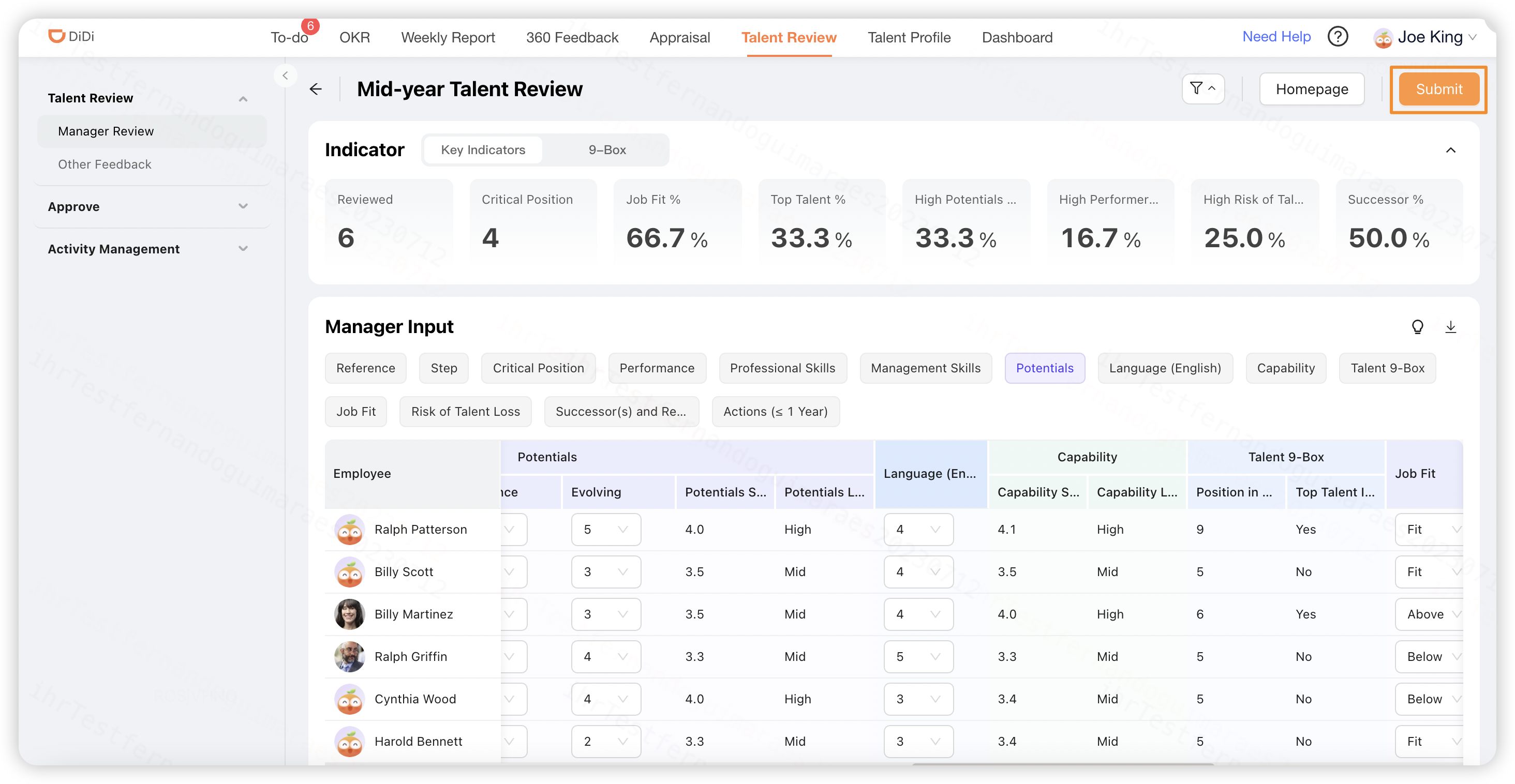This screenshot has width=1515, height=784.
Task: Collapse the Talent Review sidebar section
Action: [x=243, y=99]
